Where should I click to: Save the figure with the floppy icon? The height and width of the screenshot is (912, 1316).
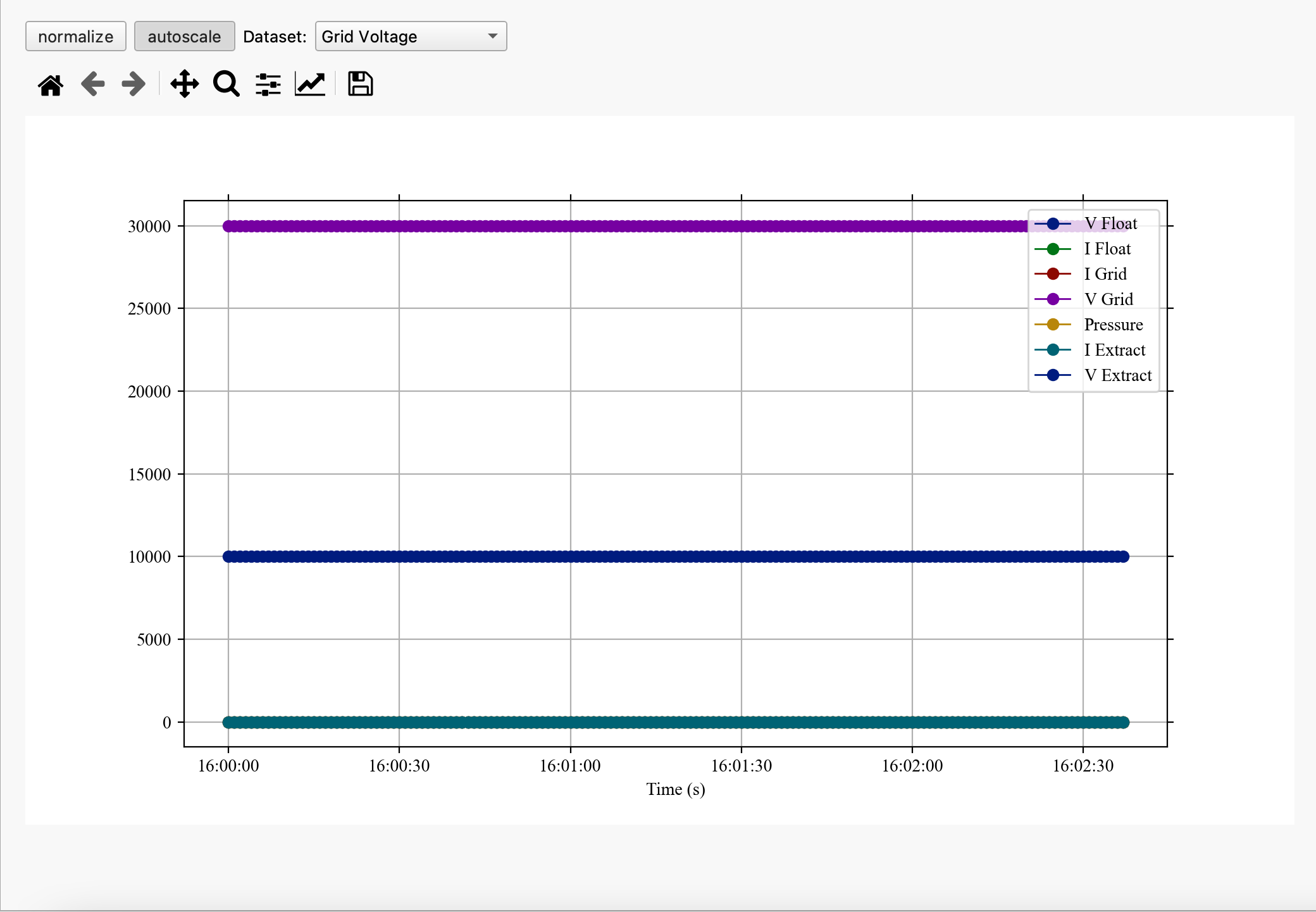[361, 84]
